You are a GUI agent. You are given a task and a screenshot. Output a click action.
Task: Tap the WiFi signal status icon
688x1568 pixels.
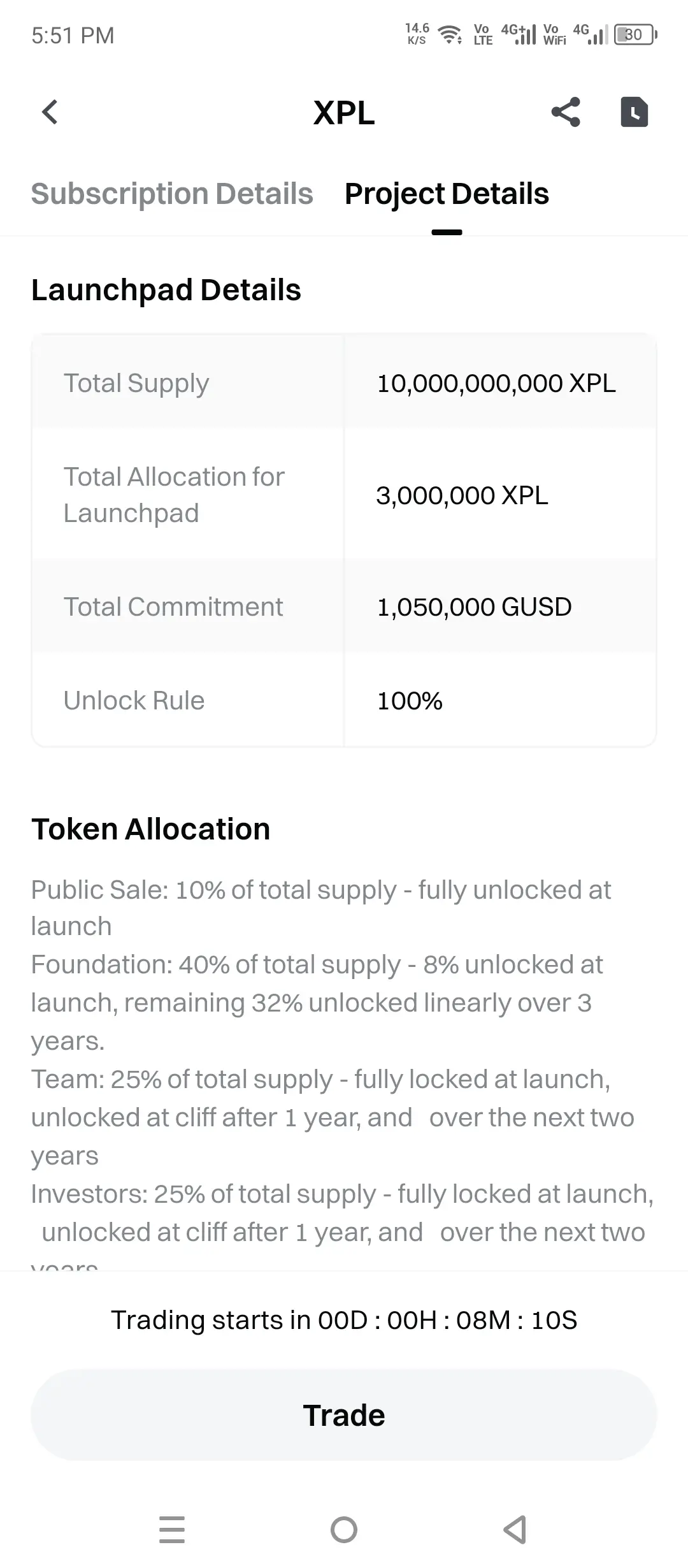coord(450,34)
